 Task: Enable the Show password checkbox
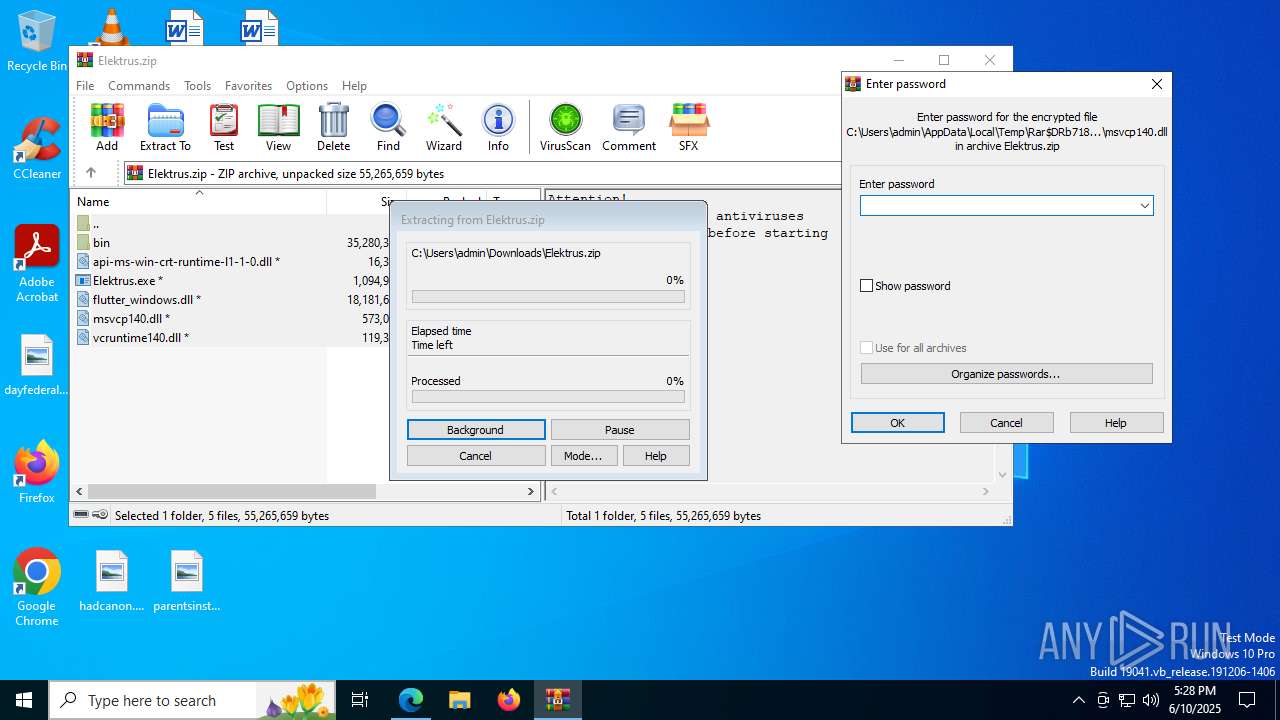pyautogui.click(x=867, y=286)
